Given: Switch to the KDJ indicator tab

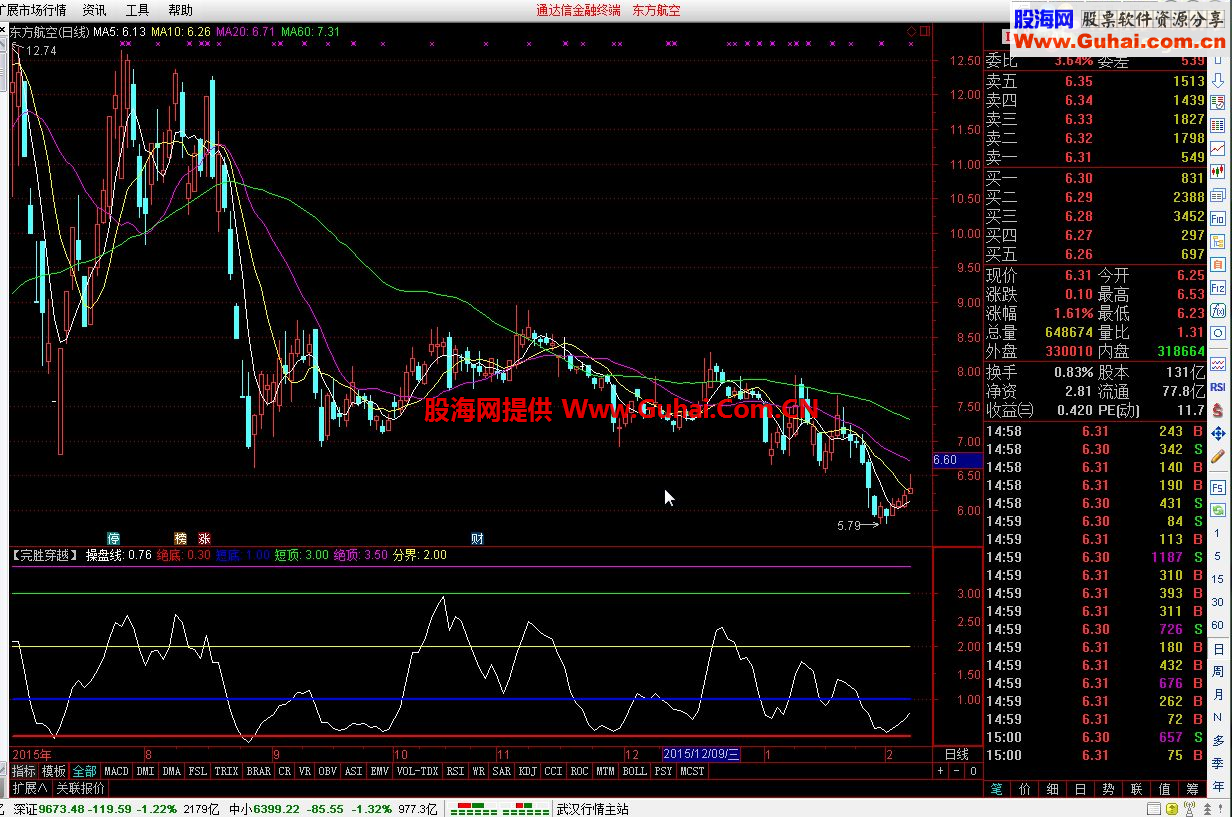Looking at the screenshot, I should coord(527,771).
